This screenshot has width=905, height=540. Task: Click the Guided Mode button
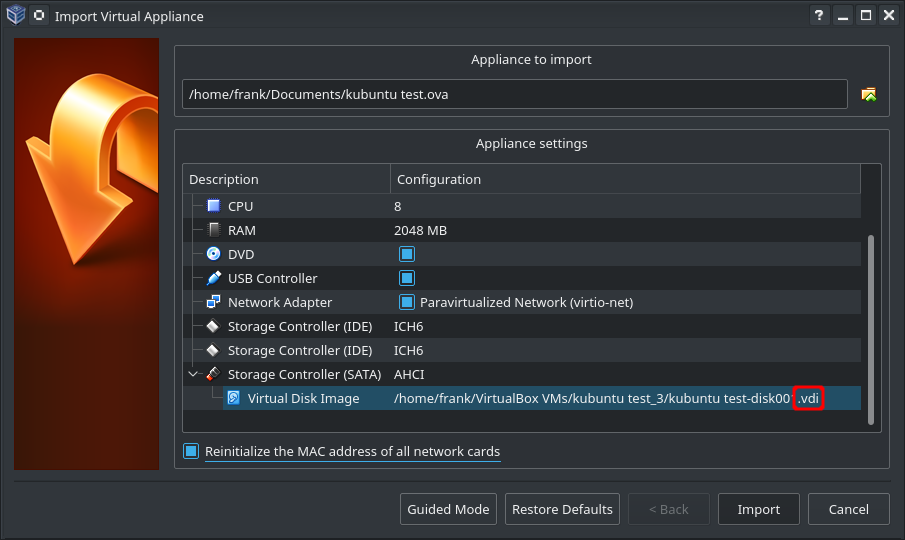click(x=448, y=509)
